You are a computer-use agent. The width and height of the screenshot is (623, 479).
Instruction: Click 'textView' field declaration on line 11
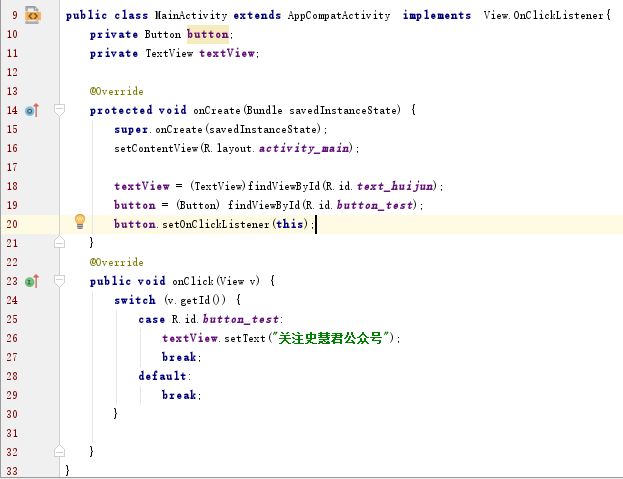point(227,53)
